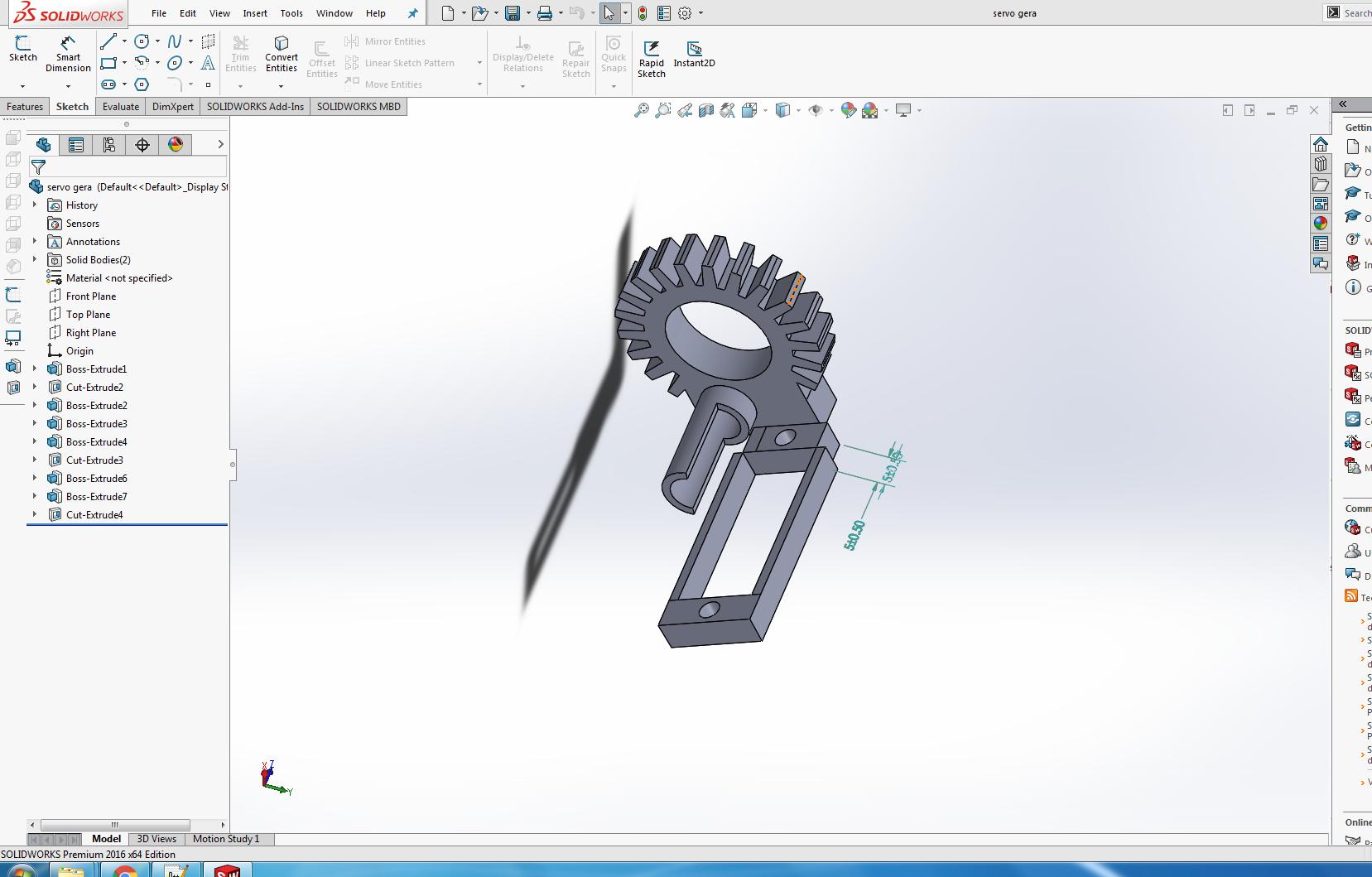Expand the History folder

pos(35,205)
